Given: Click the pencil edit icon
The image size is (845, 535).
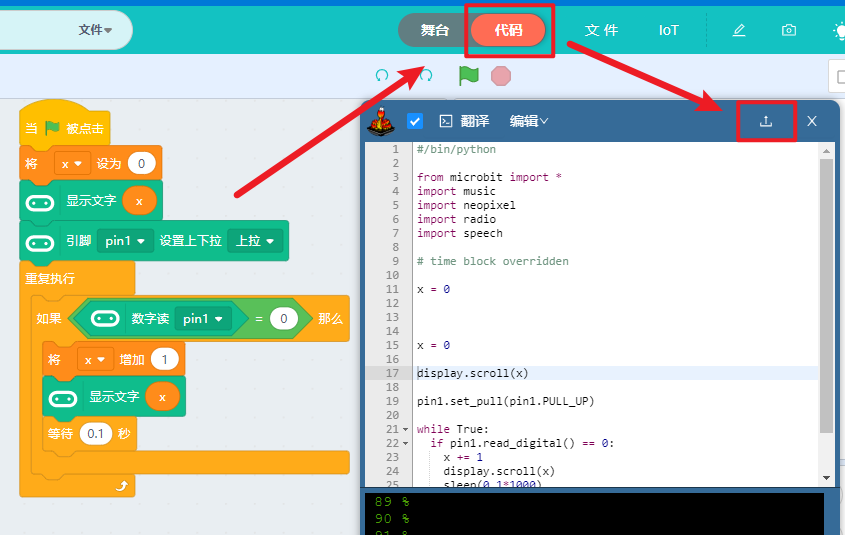Looking at the screenshot, I should 739,30.
